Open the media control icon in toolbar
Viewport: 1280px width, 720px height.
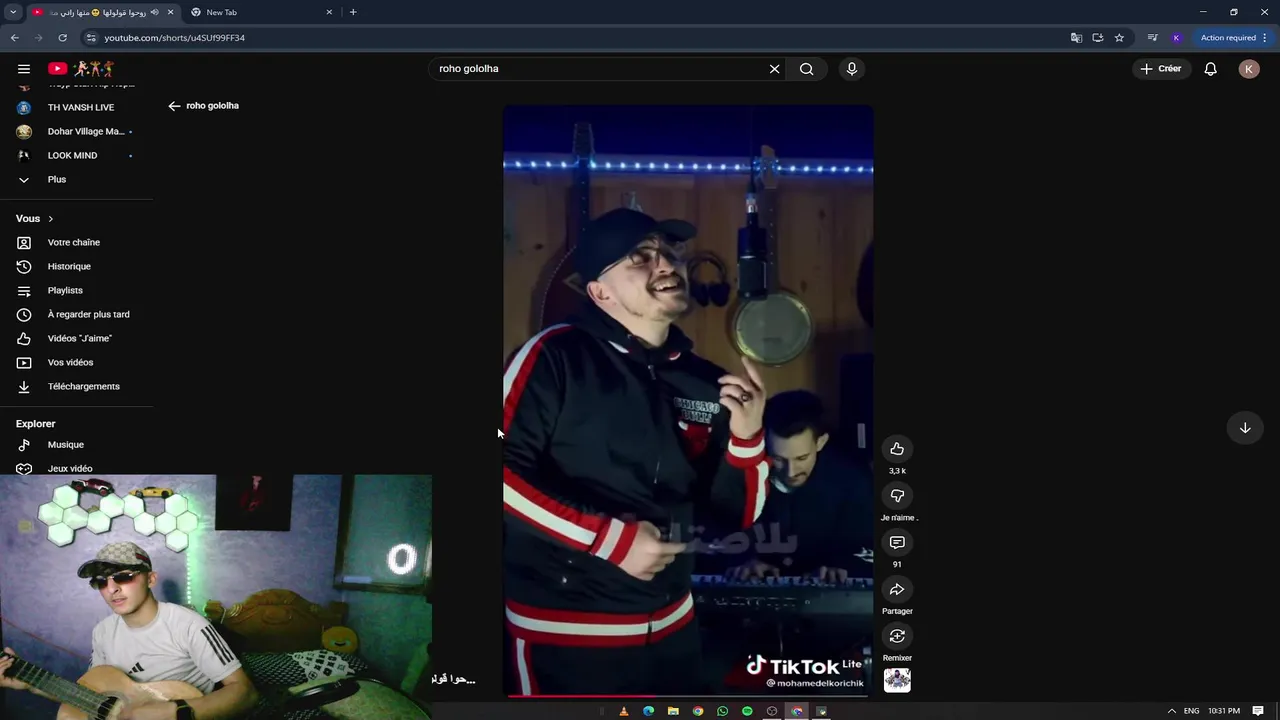(1152, 38)
